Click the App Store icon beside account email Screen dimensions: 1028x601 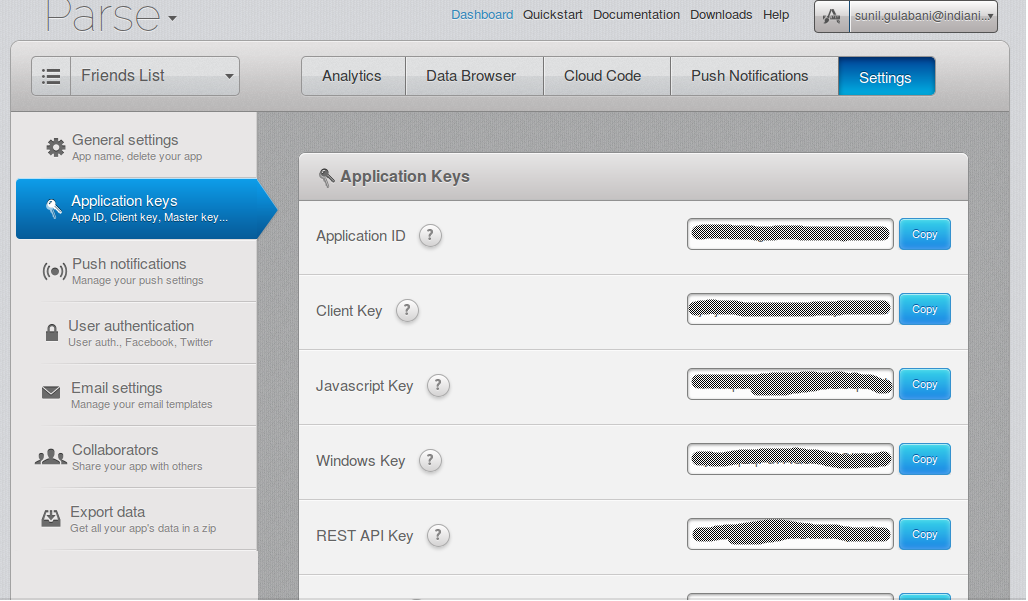click(x=832, y=16)
